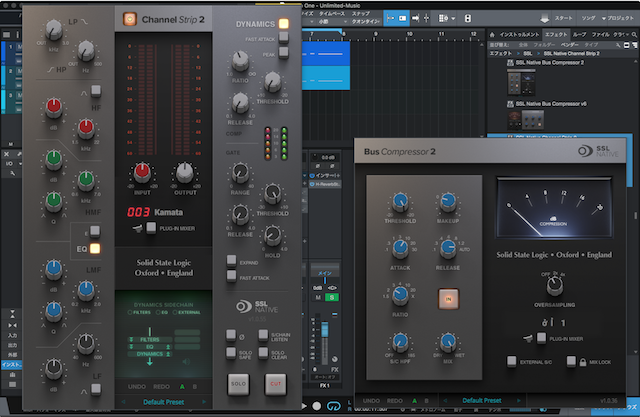Screen dimensions: 640x417
Task: Go to next preset arrow in Bus Compressor
Action: pos(519,401)
